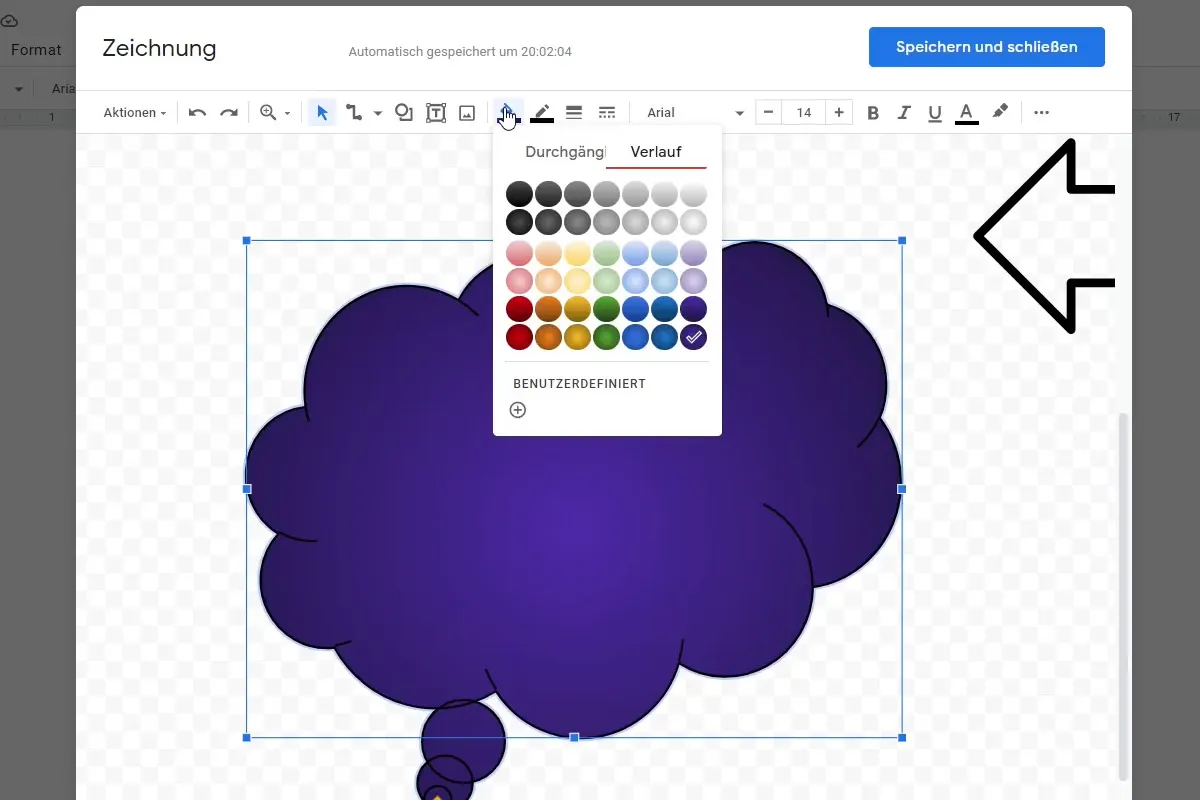Open the border color pencil icon

pyautogui.click(x=542, y=113)
